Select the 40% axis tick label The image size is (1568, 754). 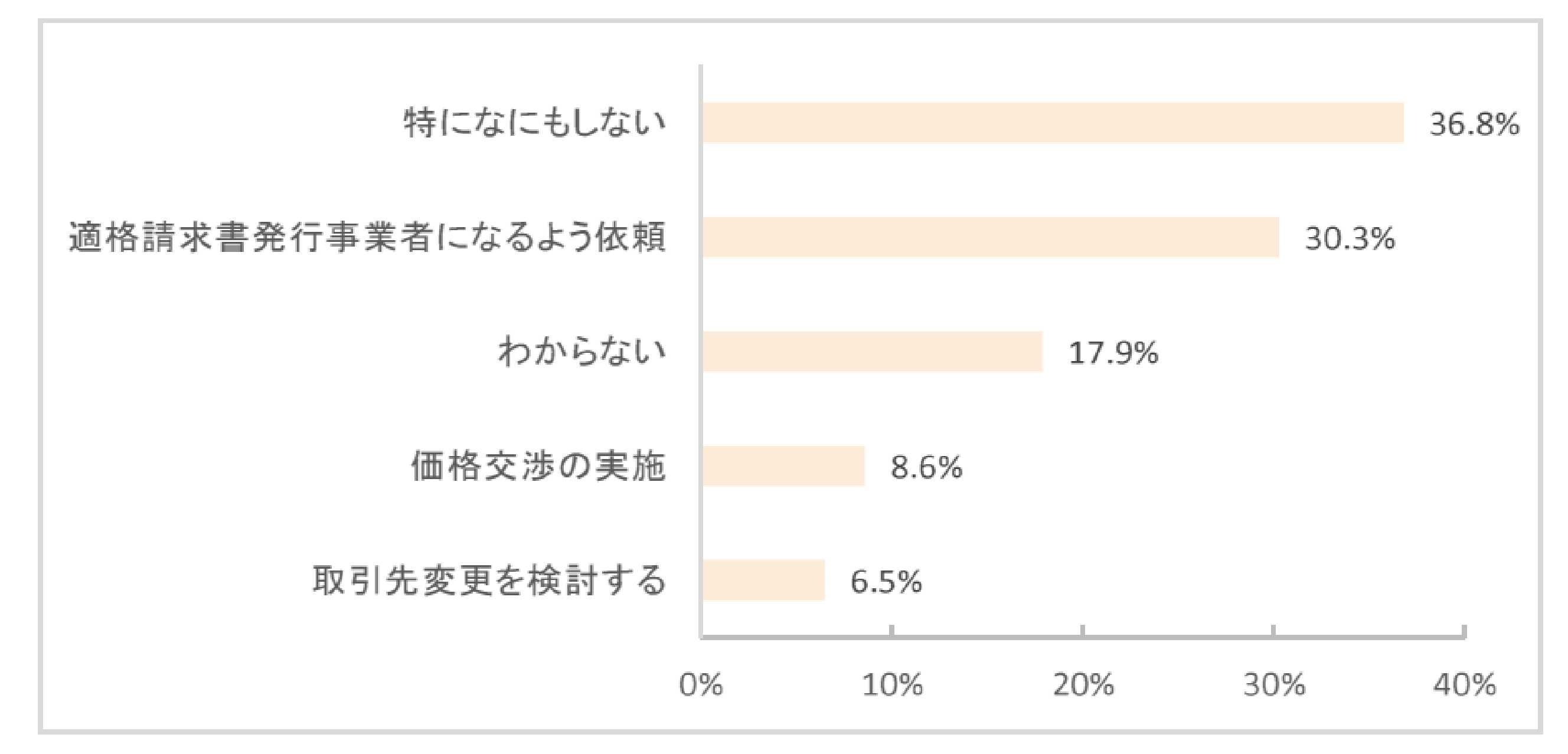point(1465,685)
